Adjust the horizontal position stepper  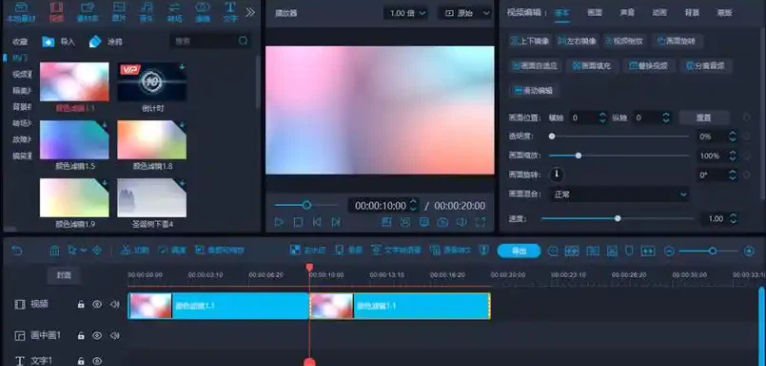pos(602,118)
